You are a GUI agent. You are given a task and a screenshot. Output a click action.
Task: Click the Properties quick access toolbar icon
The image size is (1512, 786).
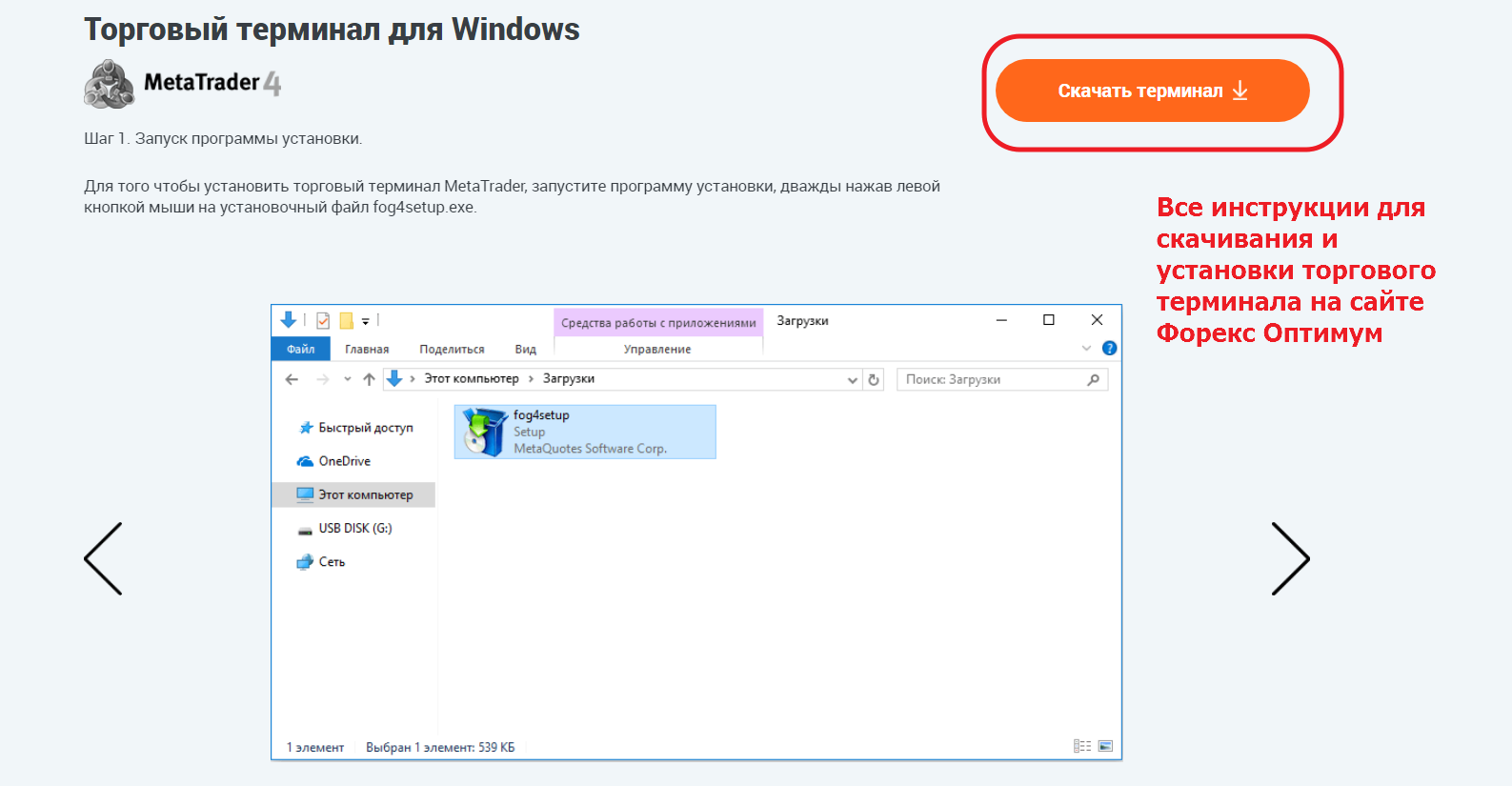click(323, 320)
